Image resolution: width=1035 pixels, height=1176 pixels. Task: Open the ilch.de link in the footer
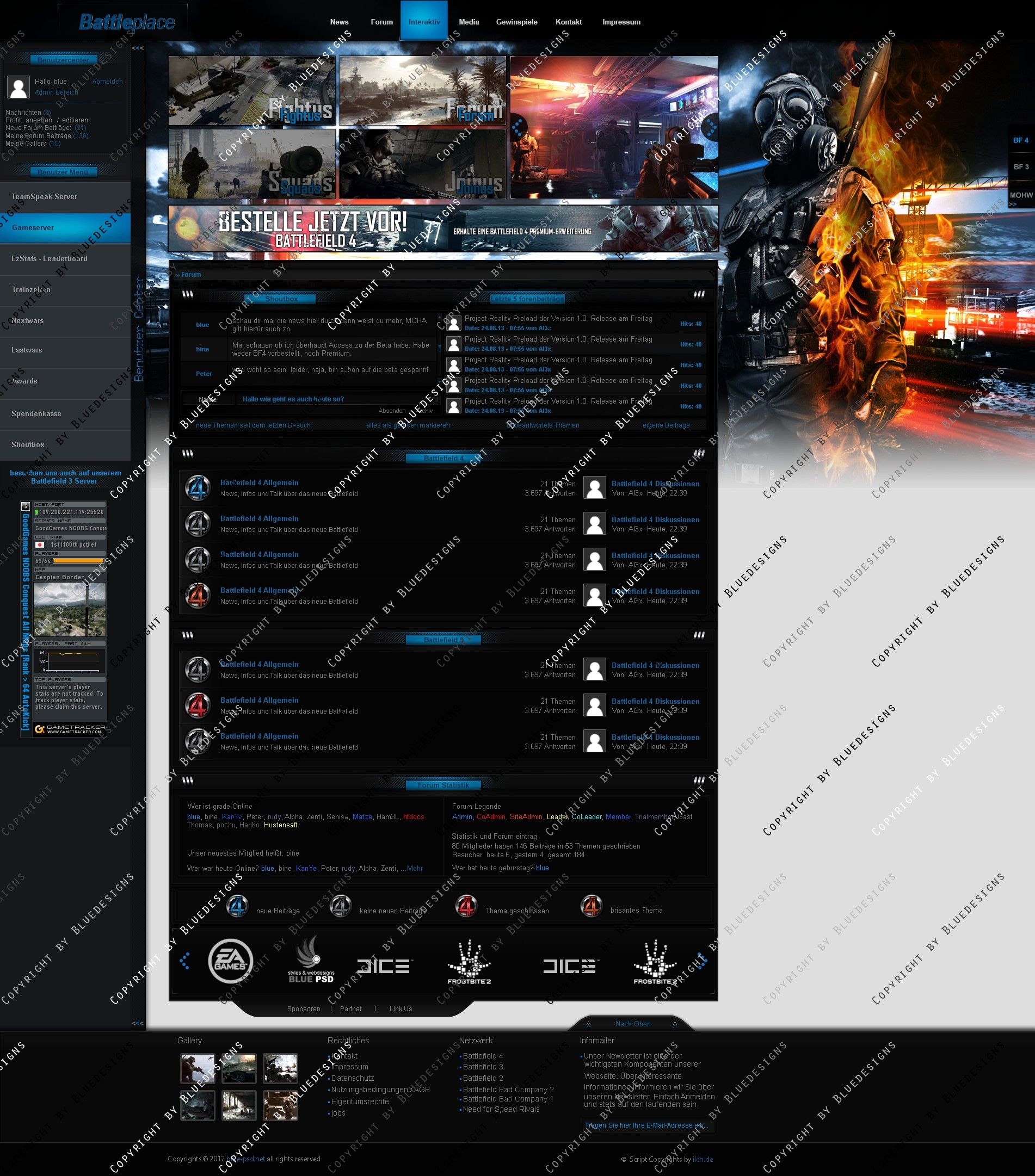tap(703, 1159)
